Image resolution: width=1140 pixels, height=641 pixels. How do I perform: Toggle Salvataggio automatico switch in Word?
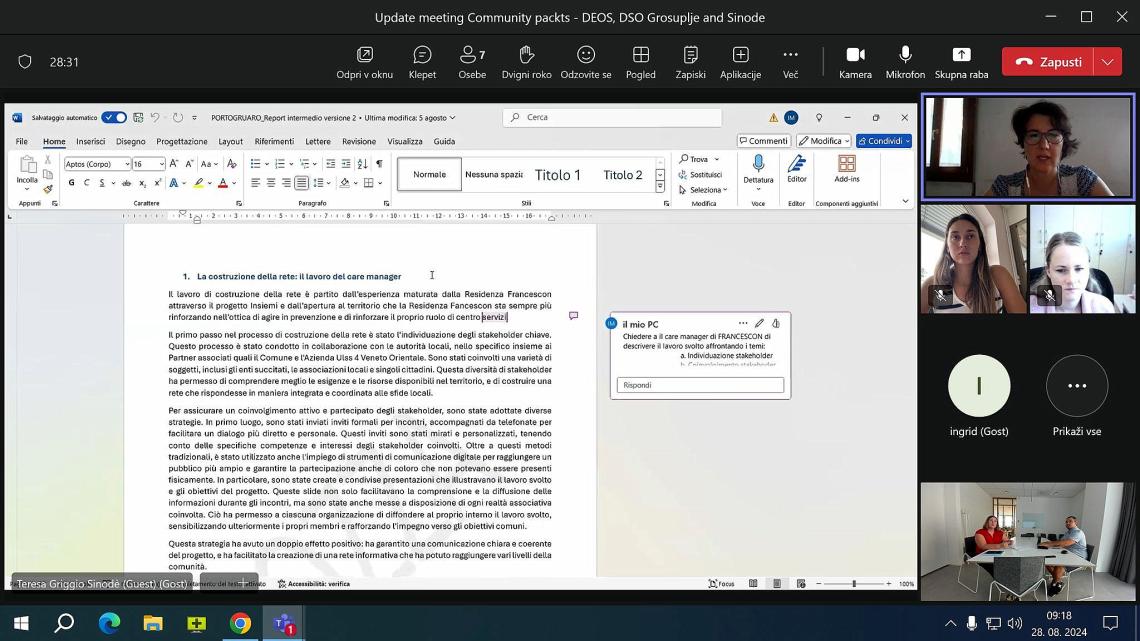point(113,117)
